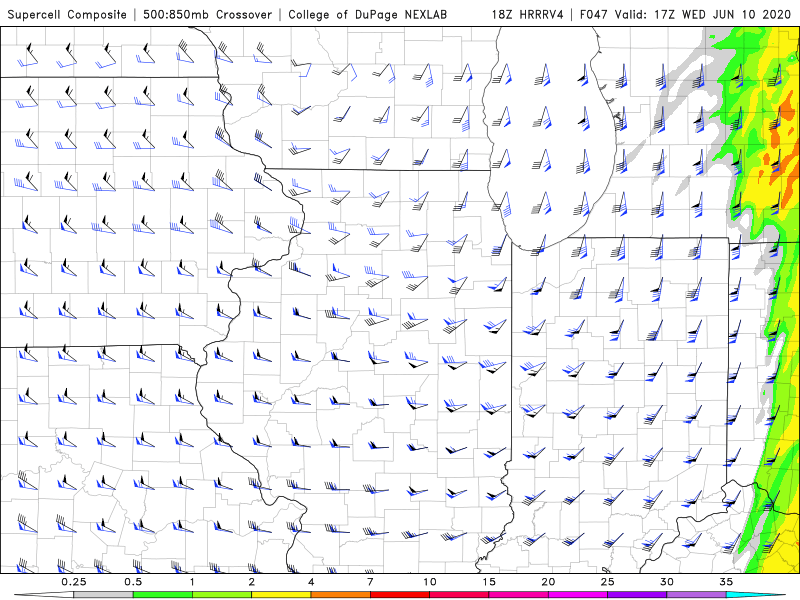Select the red 7–10 legend swatch
Screen dimensions: 800x600
click(399, 595)
